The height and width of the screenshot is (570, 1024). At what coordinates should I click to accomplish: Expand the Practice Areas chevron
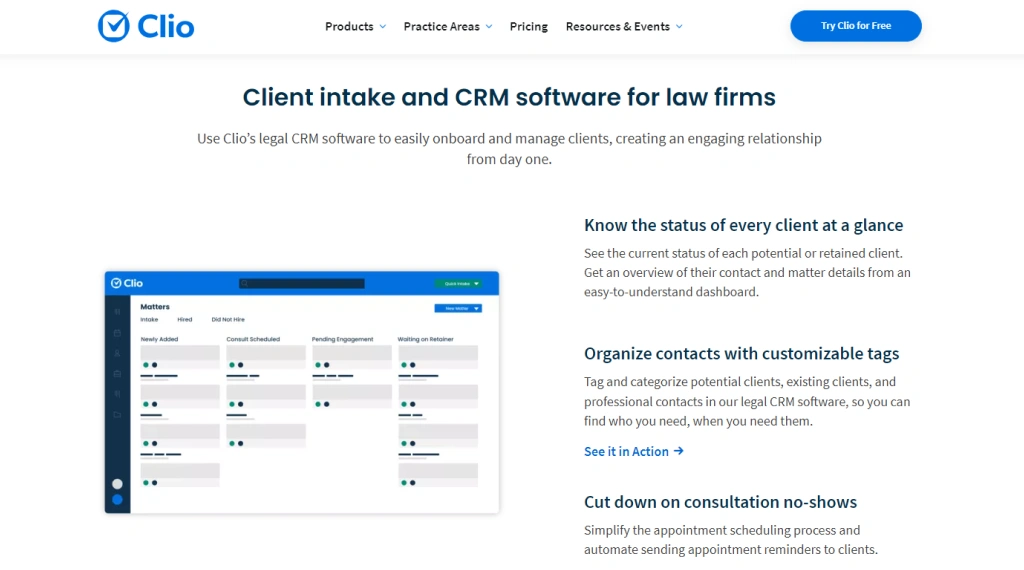pos(488,27)
